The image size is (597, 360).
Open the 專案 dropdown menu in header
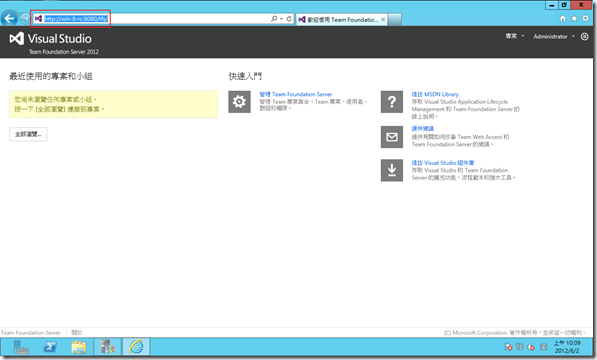click(x=515, y=36)
